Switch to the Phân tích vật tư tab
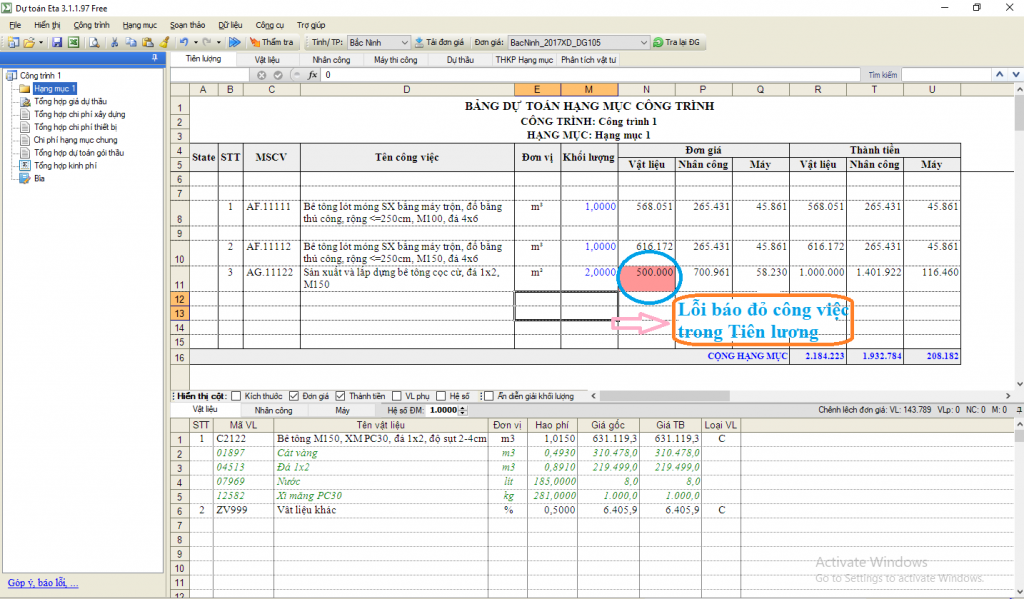1024x599 pixels. point(588,60)
